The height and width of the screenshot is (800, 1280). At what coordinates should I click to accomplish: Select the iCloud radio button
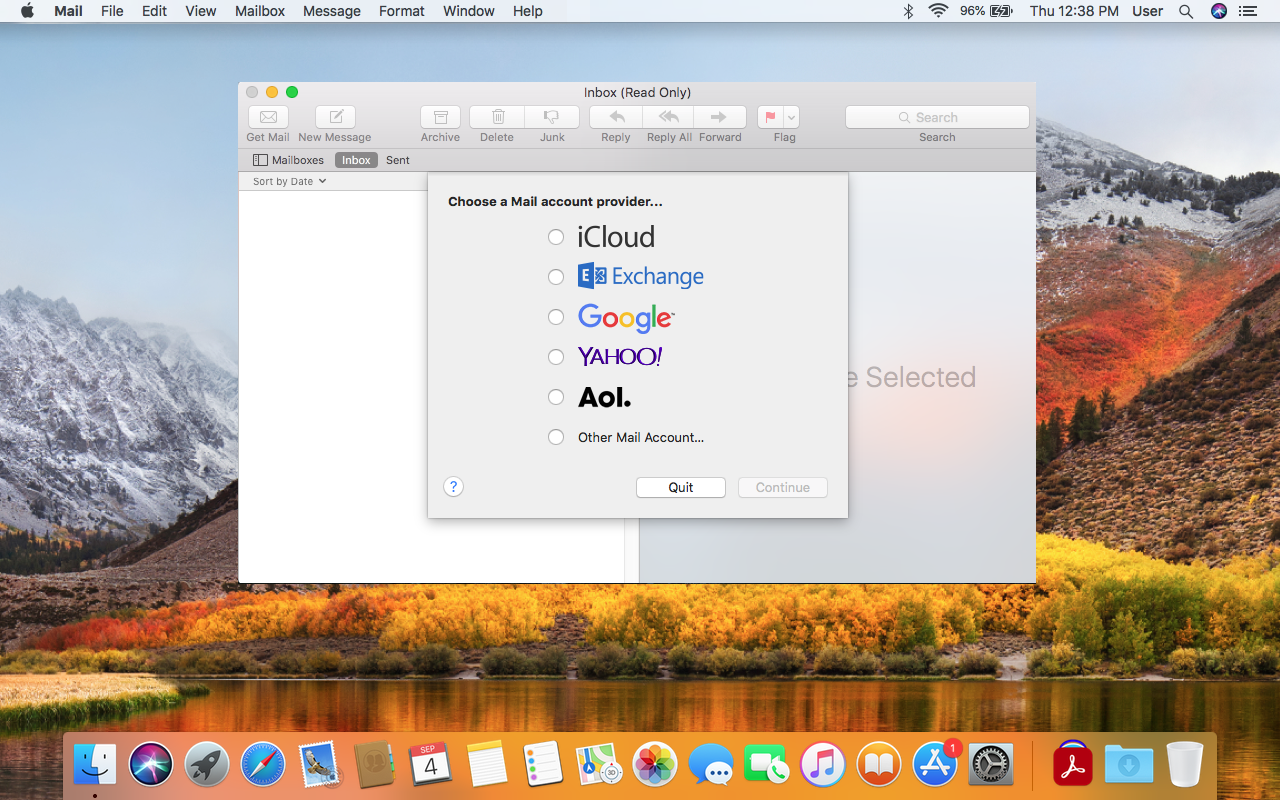[x=556, y=237]
